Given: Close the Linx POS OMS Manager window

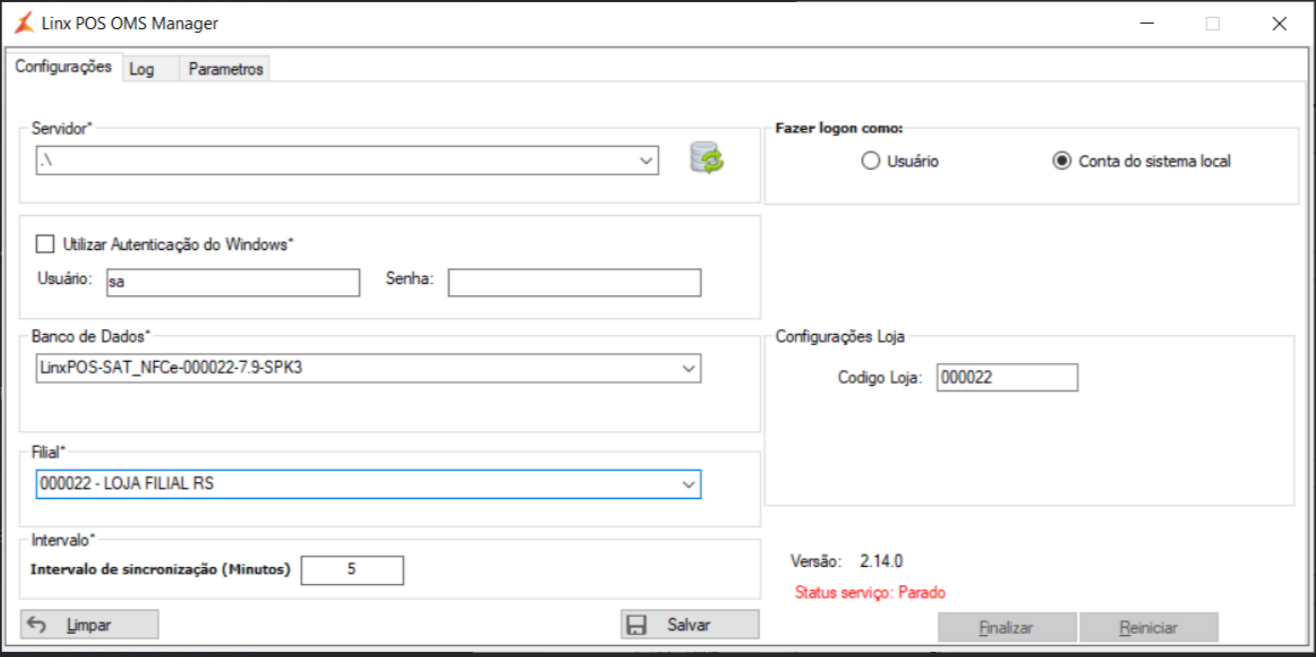Looking at the screenshot, I should click(x=1279, y=24).
